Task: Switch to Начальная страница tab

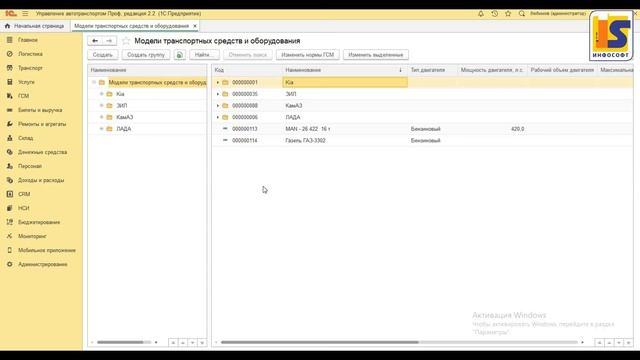Action: (x=35, y=26)
